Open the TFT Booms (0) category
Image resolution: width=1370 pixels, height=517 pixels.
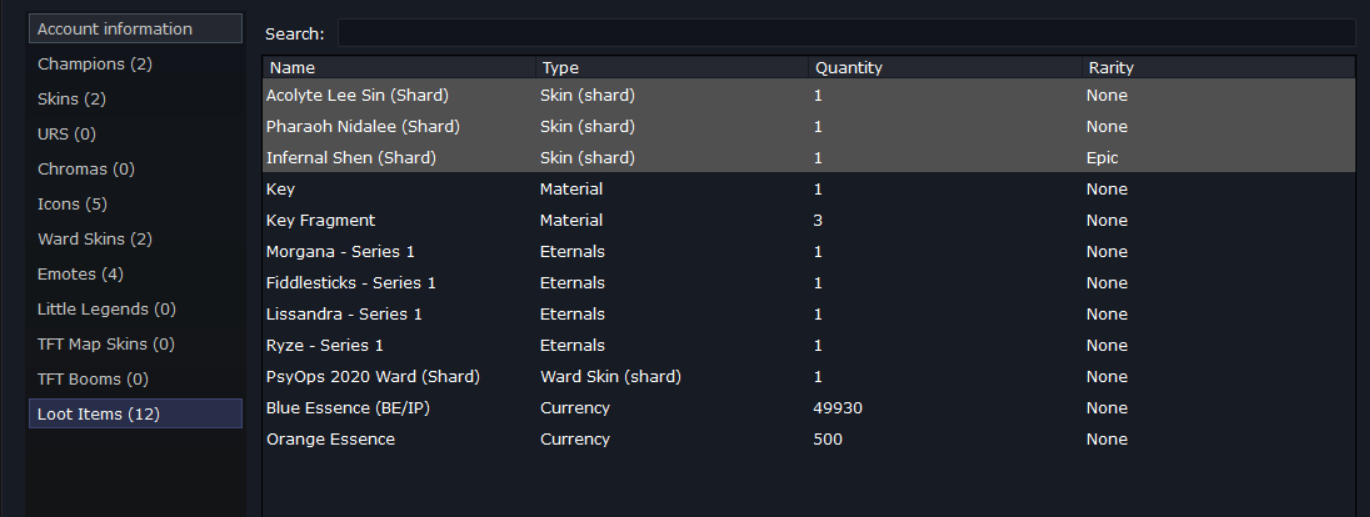tap(135, 379)
